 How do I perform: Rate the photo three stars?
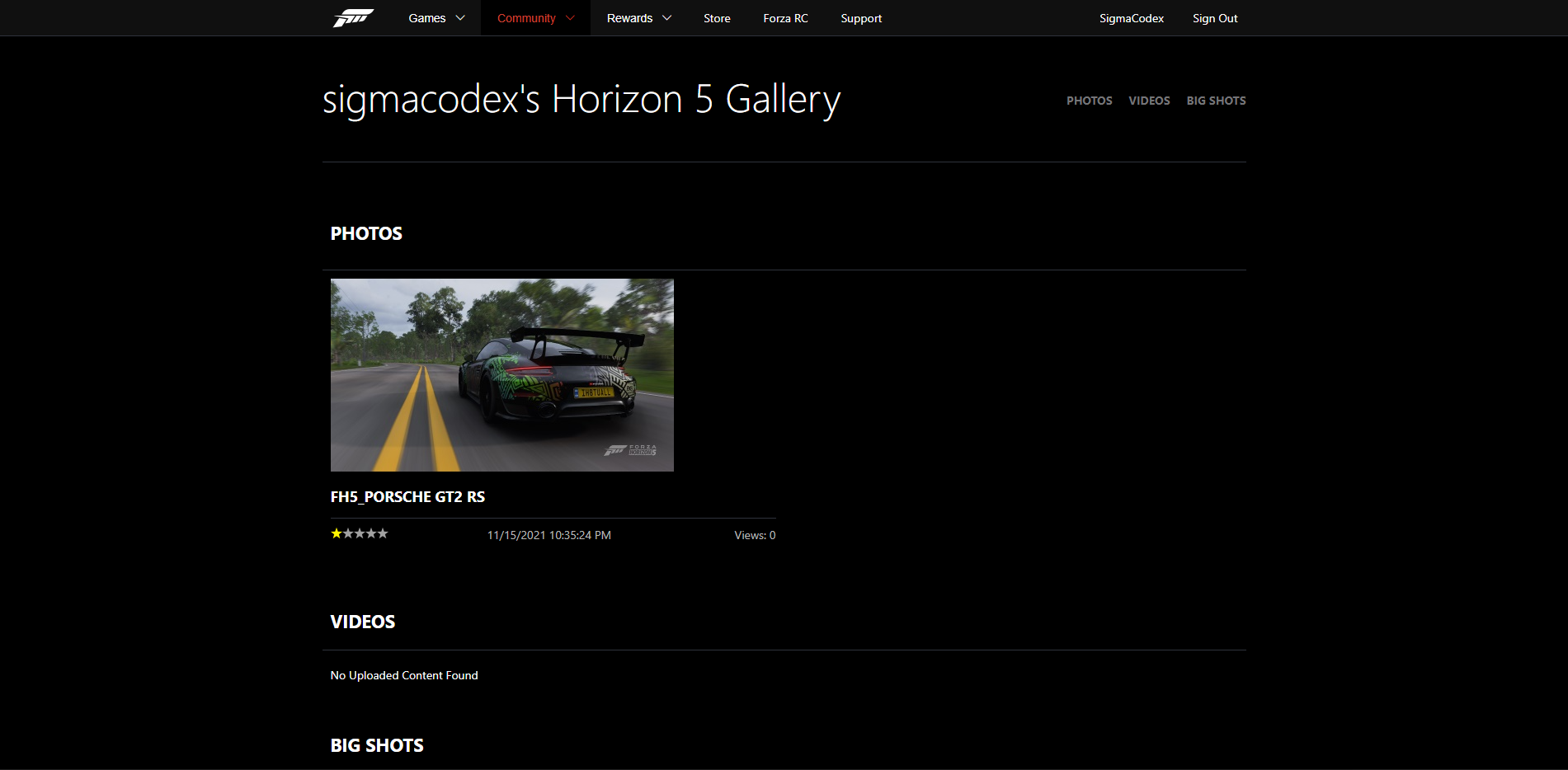[x=360, y=533]
